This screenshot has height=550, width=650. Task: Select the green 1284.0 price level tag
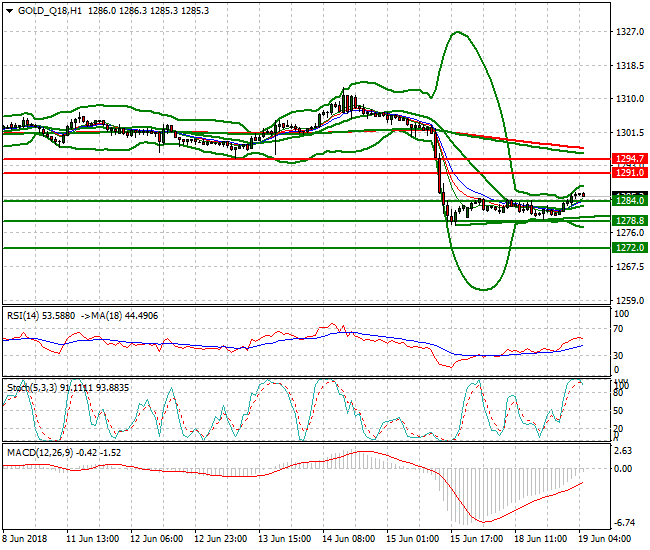[631, 201]
